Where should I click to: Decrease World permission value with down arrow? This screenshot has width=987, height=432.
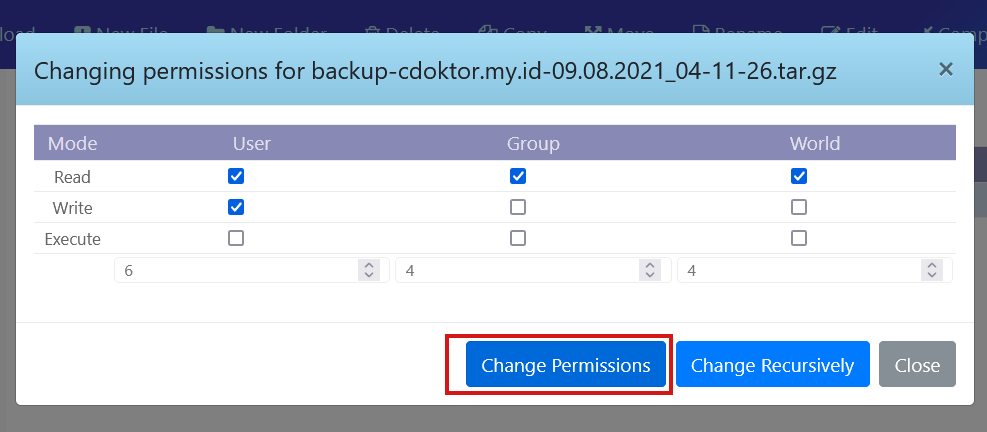(932, 276)
